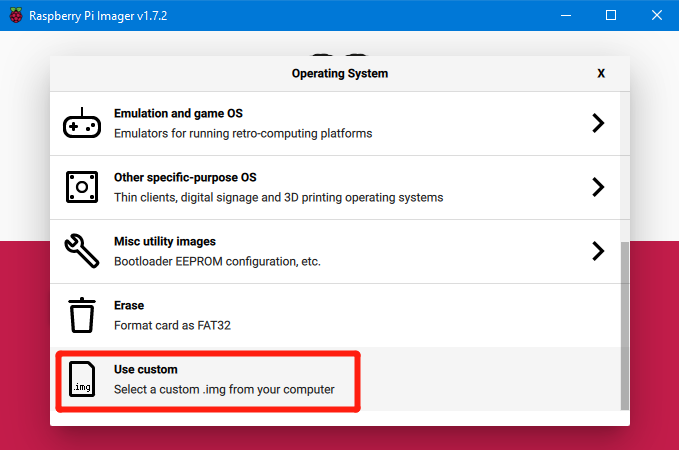Open the 'Misc utility images' category label
679x450 pixels.
[164, 242]
